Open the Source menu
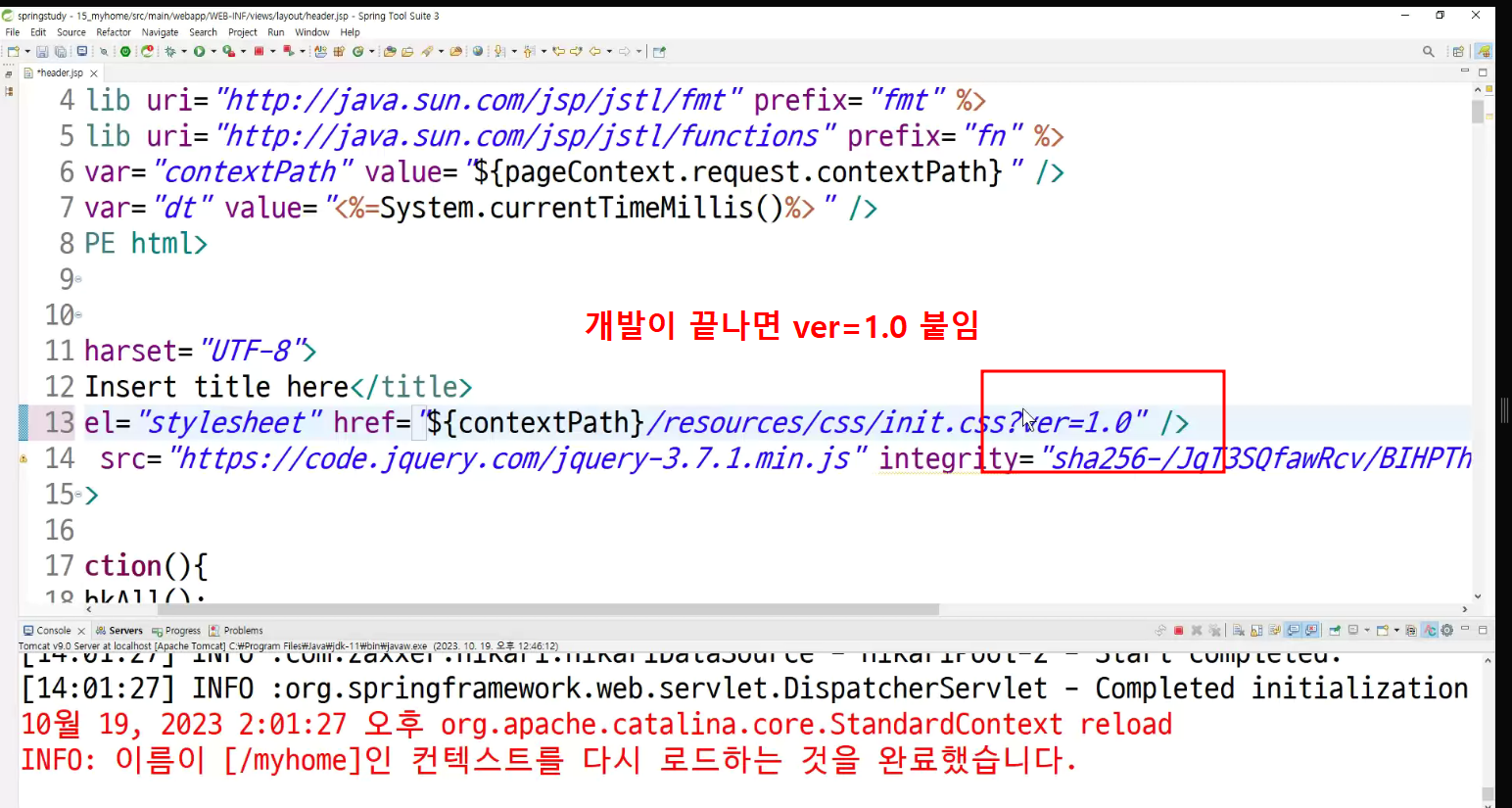This screenshot has width=1512, height=808. coord(71,32)
